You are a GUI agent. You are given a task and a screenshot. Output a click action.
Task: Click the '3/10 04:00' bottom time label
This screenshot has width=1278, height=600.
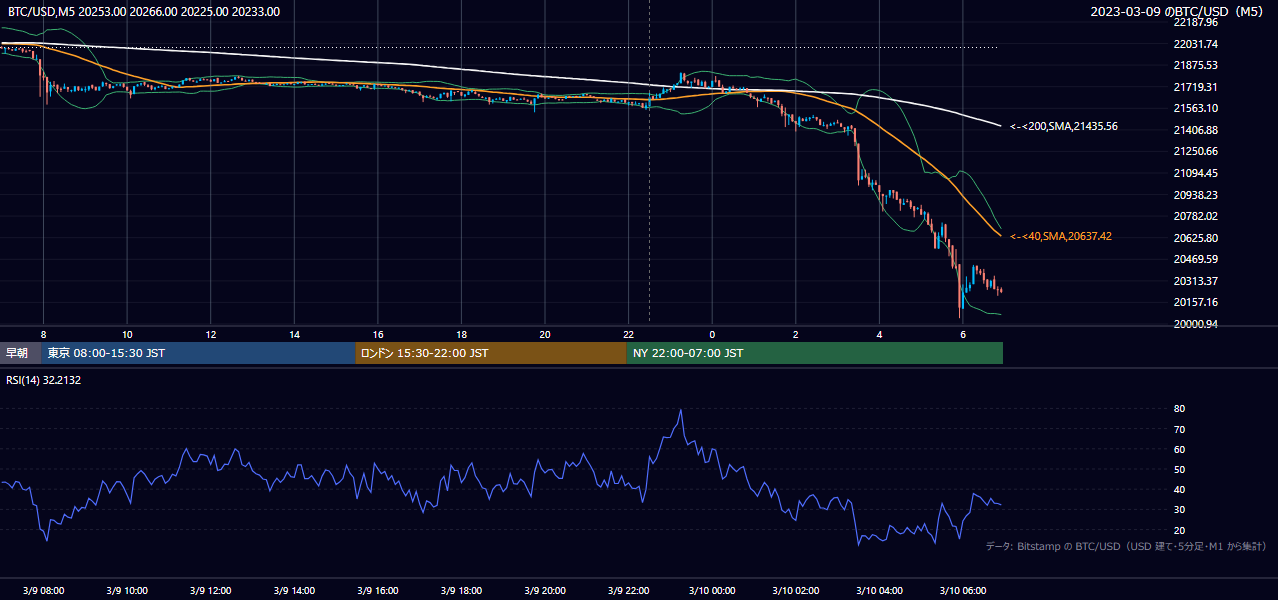(879, 591)
